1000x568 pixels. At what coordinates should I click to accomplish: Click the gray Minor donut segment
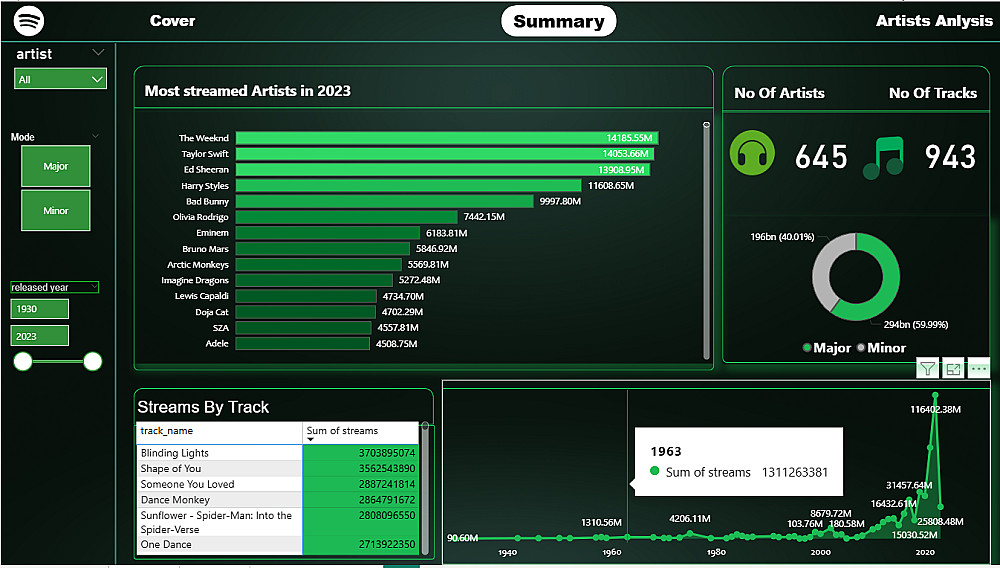point(823,268)
